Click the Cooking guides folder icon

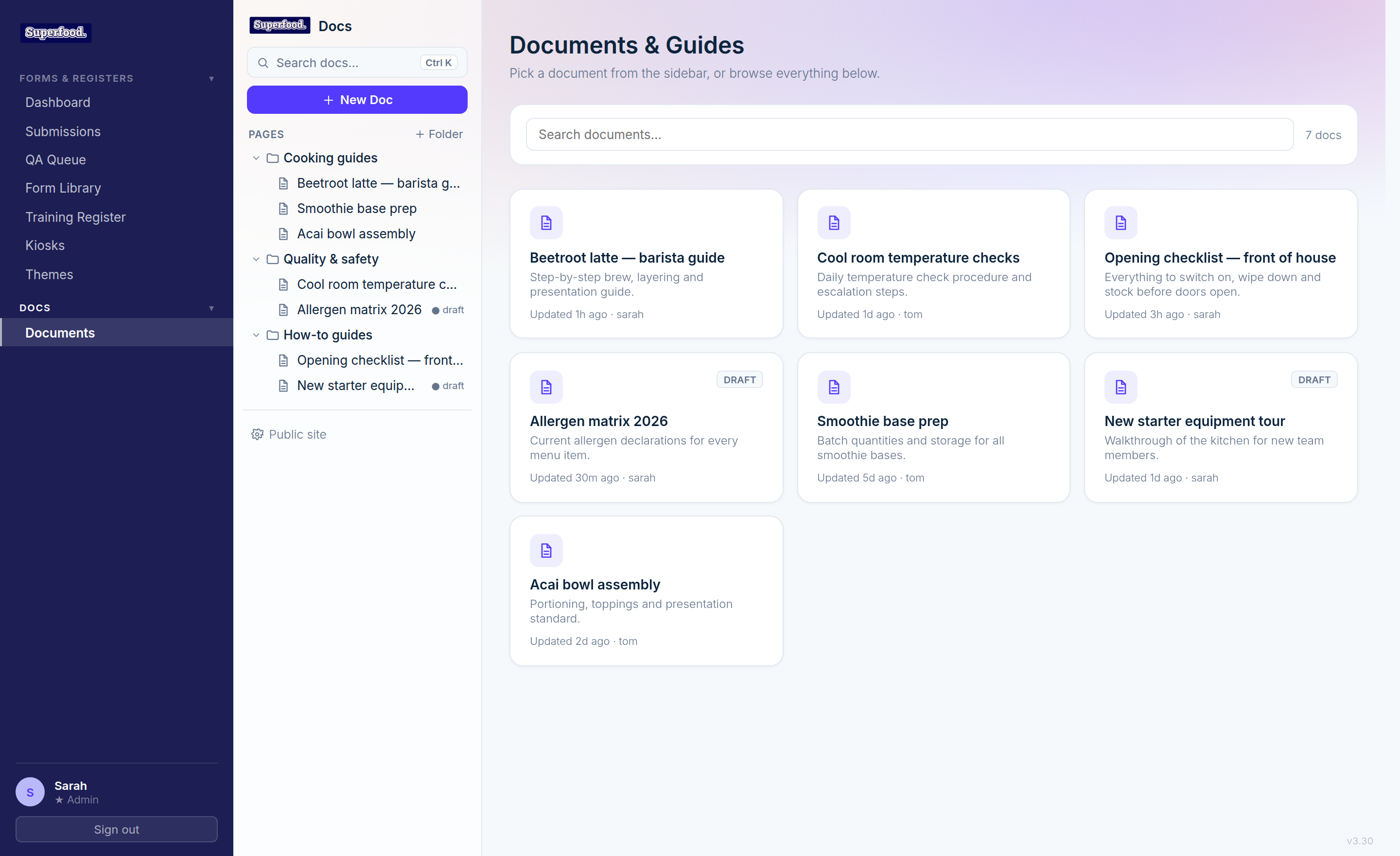(273, 158)
